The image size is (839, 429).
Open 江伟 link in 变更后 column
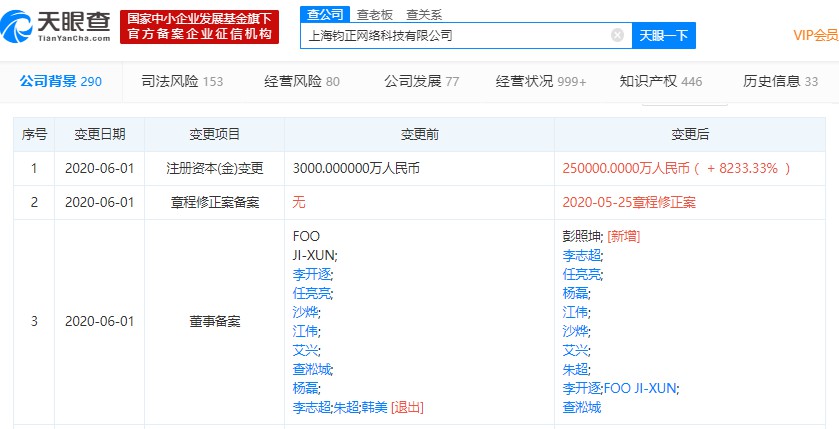[x=575, y=312]
